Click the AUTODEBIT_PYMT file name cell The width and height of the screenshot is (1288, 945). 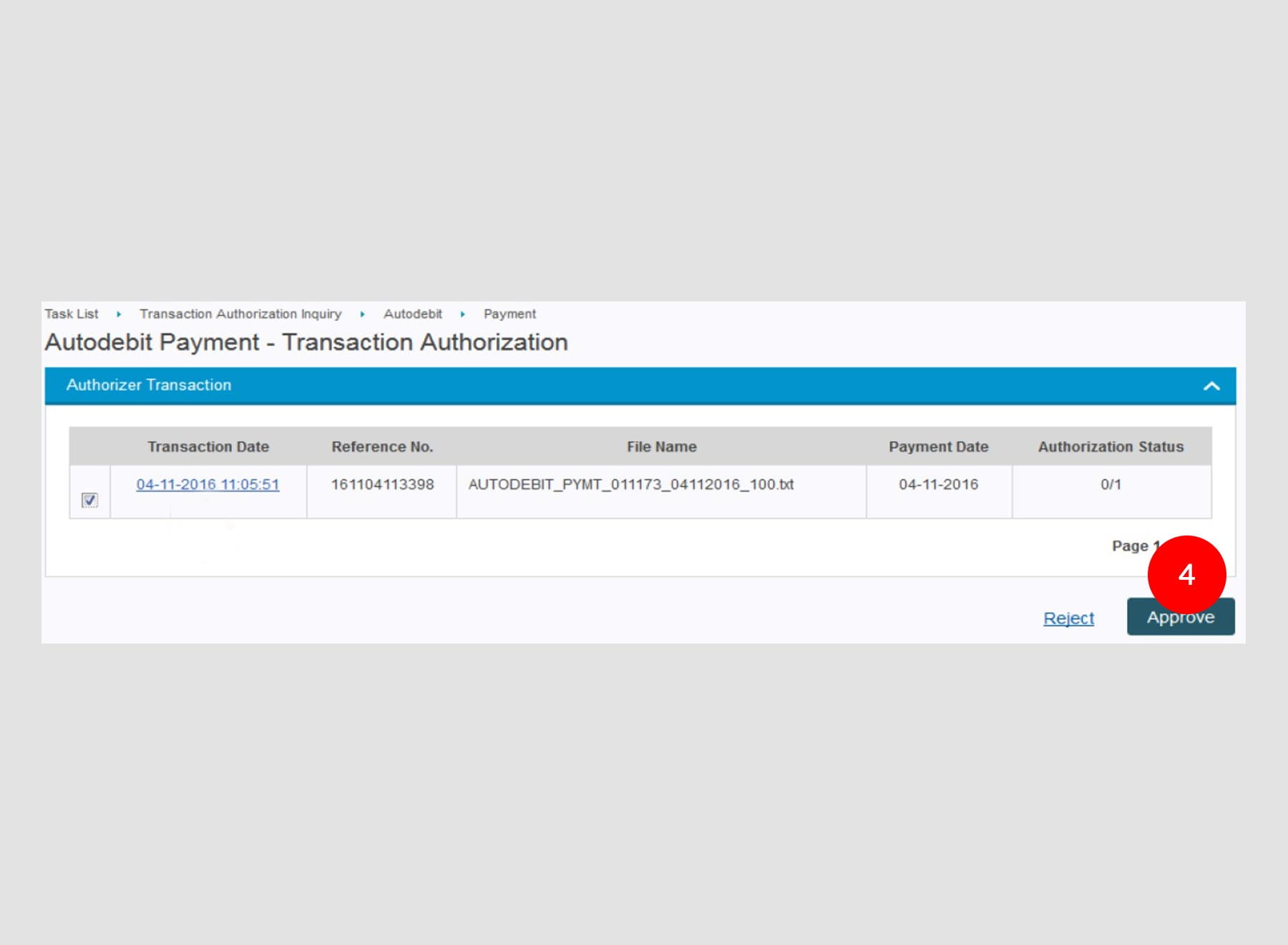(630, 485)
